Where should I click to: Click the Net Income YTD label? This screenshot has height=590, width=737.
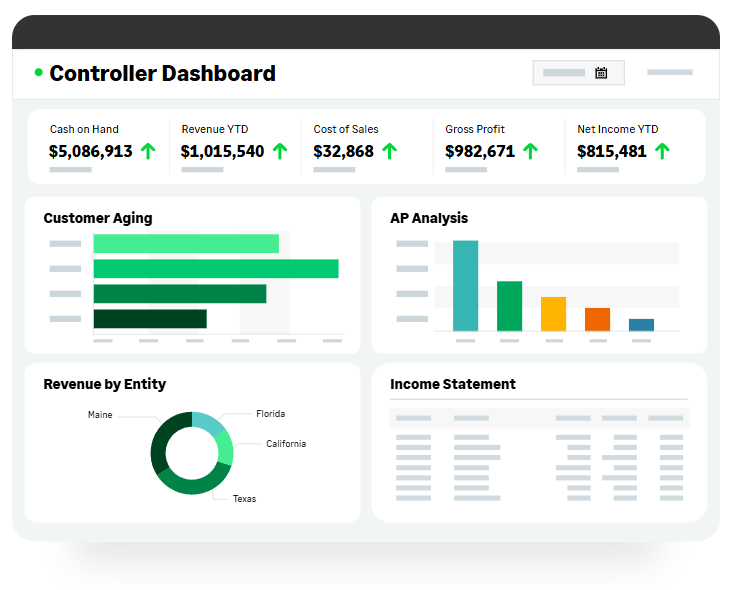(618, 129)
